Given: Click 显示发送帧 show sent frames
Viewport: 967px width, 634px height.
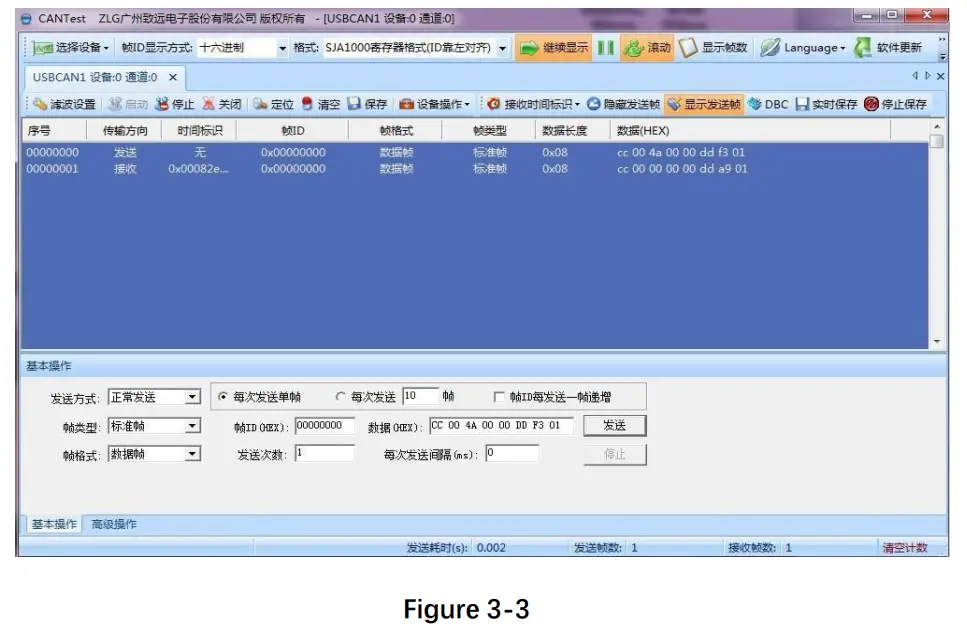Looking at the screenshot, I should pyautogui.click(x=704, y=104).
